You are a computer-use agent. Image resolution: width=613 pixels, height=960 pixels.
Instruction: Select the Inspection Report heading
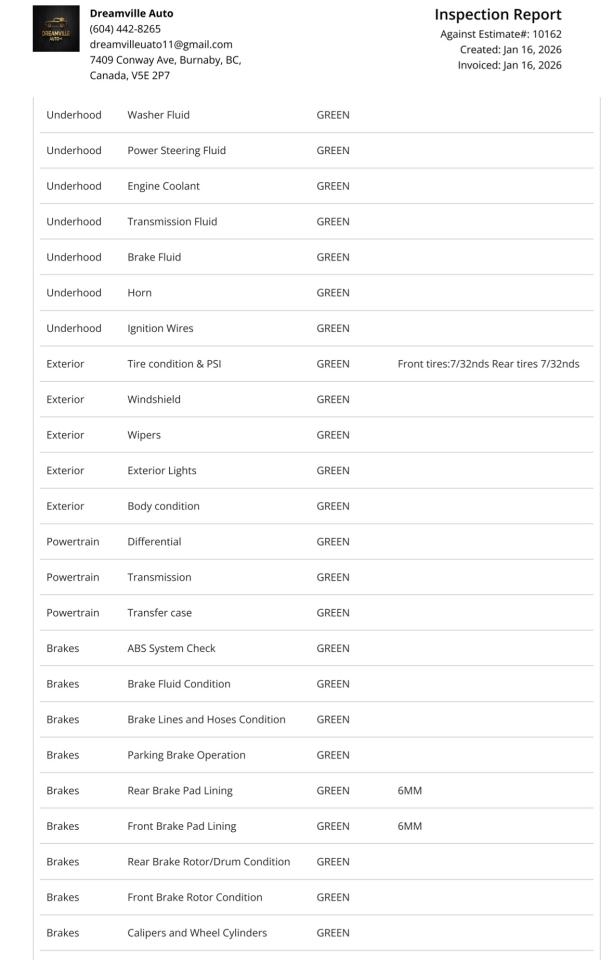[x=497, y=15]
